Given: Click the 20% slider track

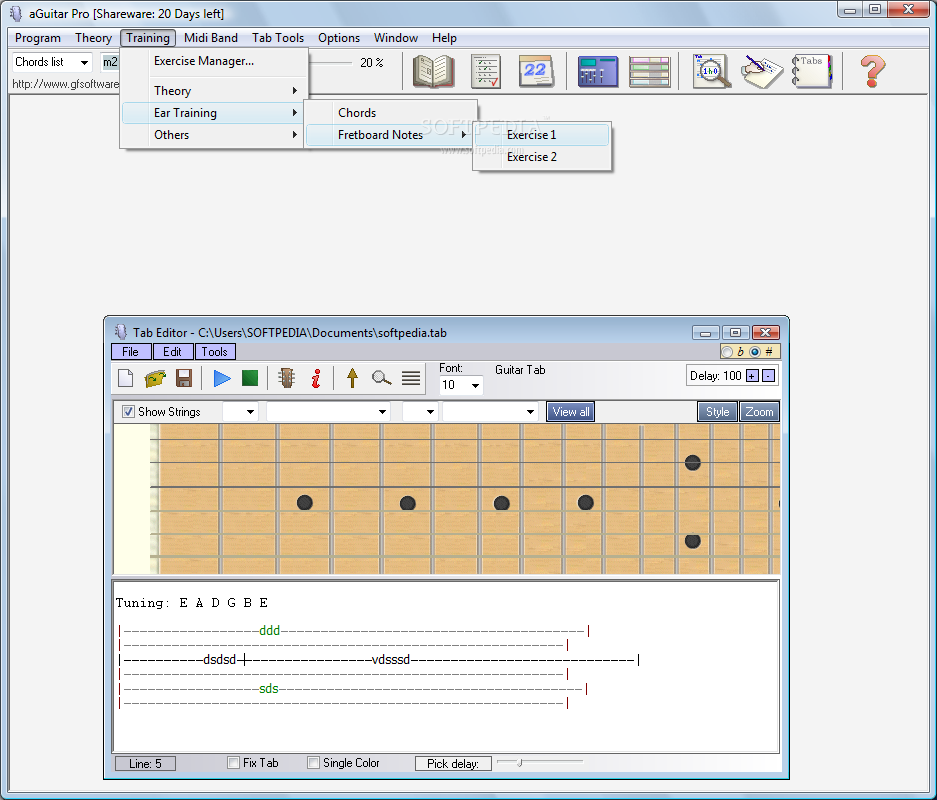Looking at the screenshot, I should pyautogui.click(x=330, y=62).
